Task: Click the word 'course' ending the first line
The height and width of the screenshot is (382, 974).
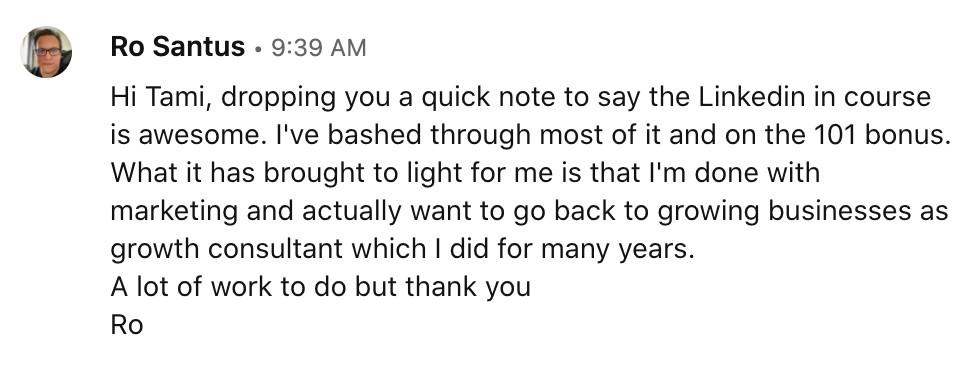Action: click(x=893, y=99)
